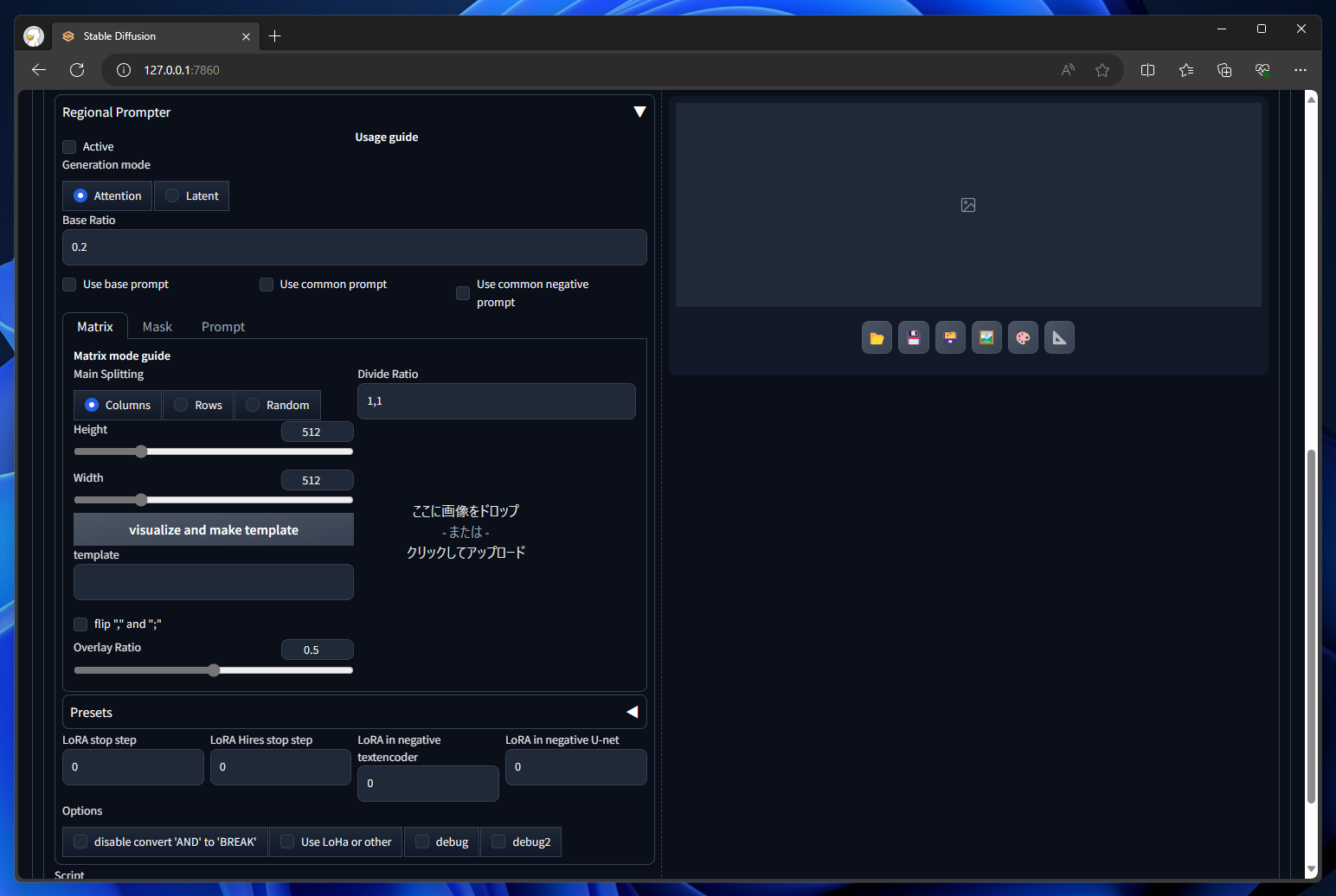Screen dimensions: 1336x896
Task: Toggle the flip "," and ";" checkbox
Action: pos(80,624)
